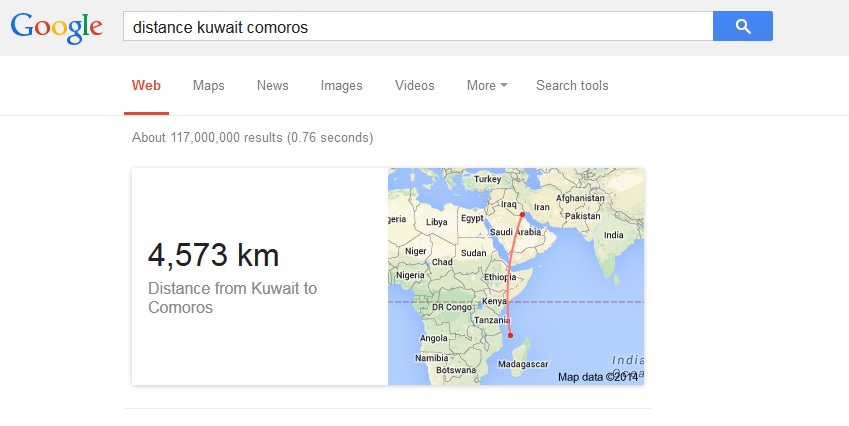The height and width of the screenshot is (426, 849).
Task: Click the blue magnifier search button
Action: point(742,27)
